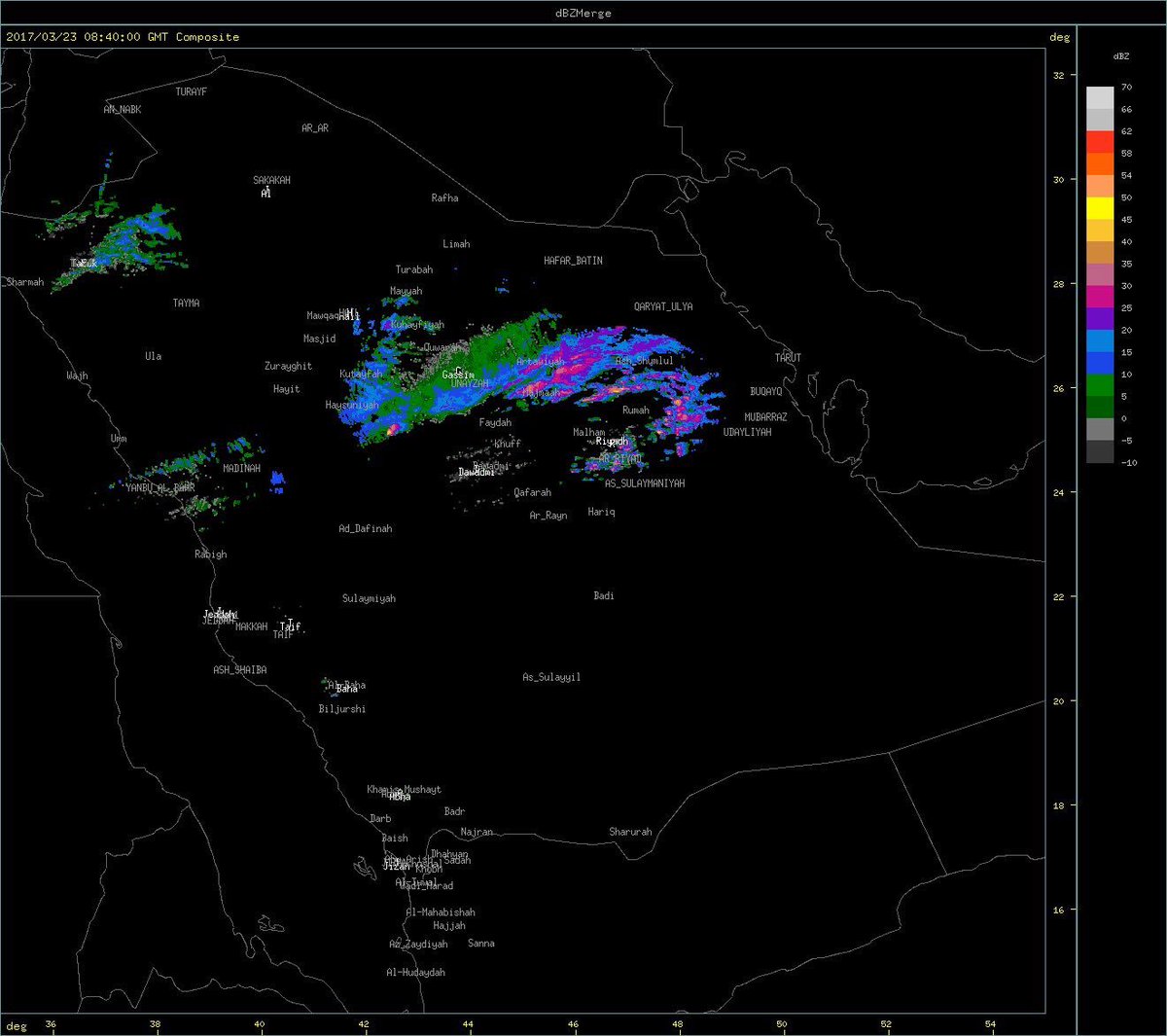Click the Malham city label
This screenshot has width=1167, height=1036.
click(589, 433)
